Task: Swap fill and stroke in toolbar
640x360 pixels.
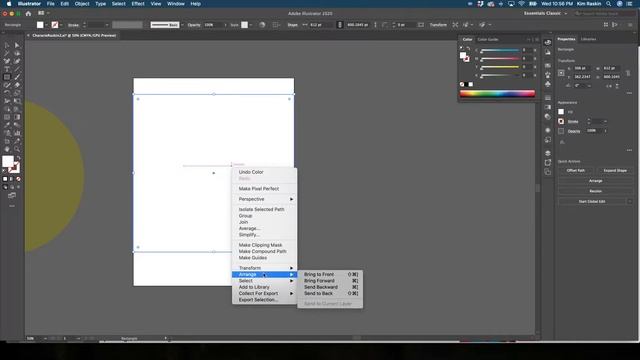Action: (18, 158)
